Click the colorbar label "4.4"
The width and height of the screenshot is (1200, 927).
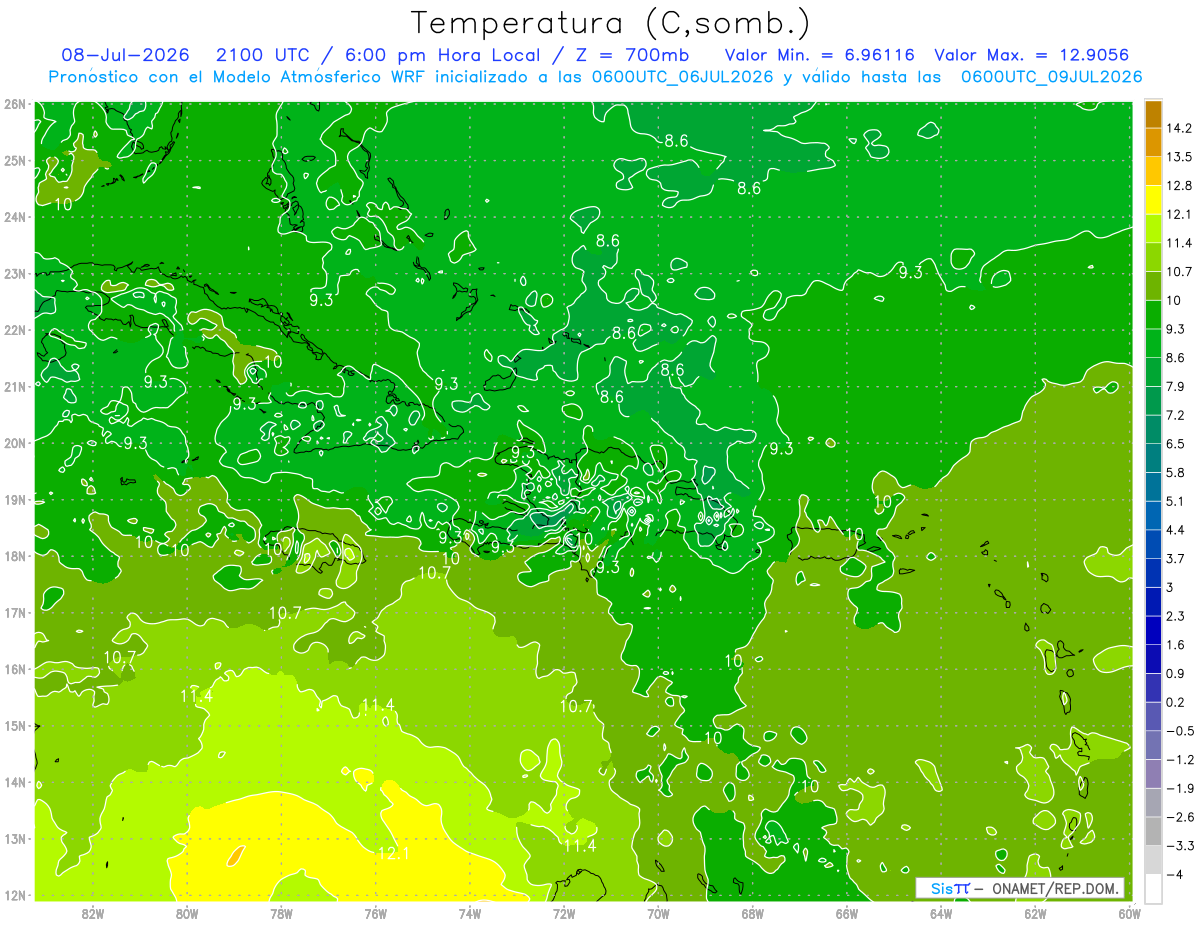(1176, 529)
